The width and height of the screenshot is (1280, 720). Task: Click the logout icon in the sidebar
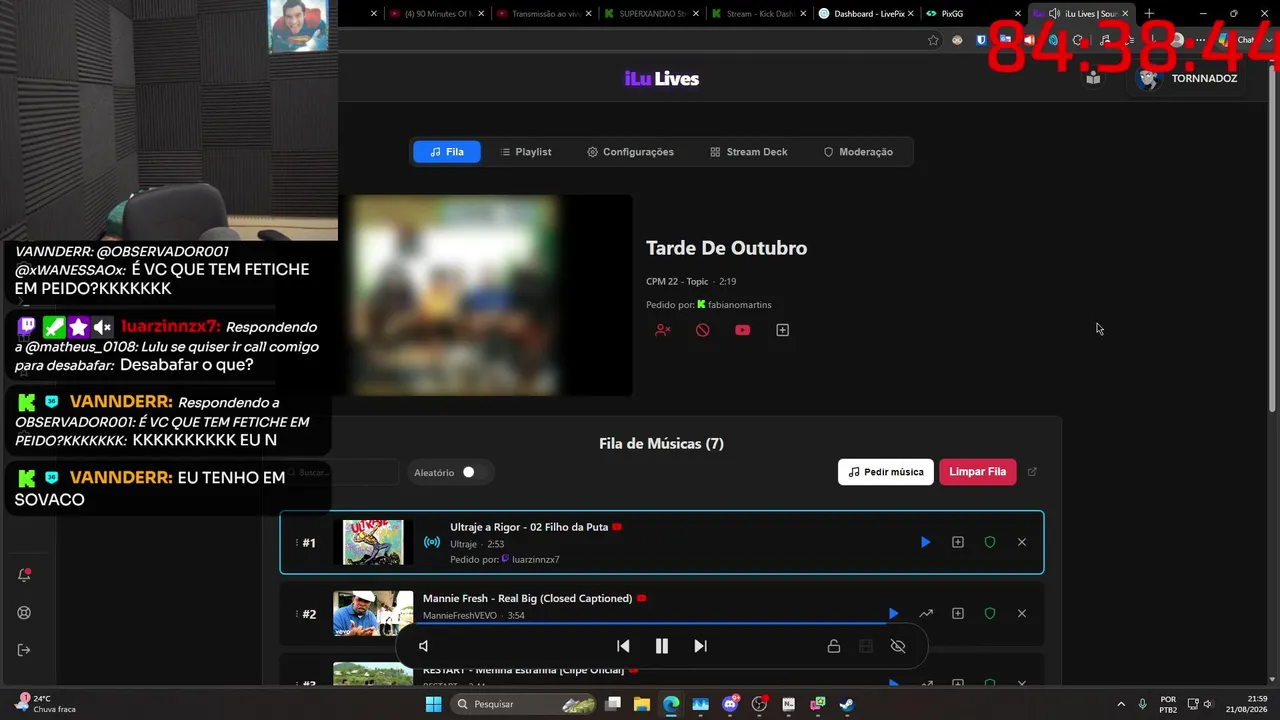tap(24, 650)
